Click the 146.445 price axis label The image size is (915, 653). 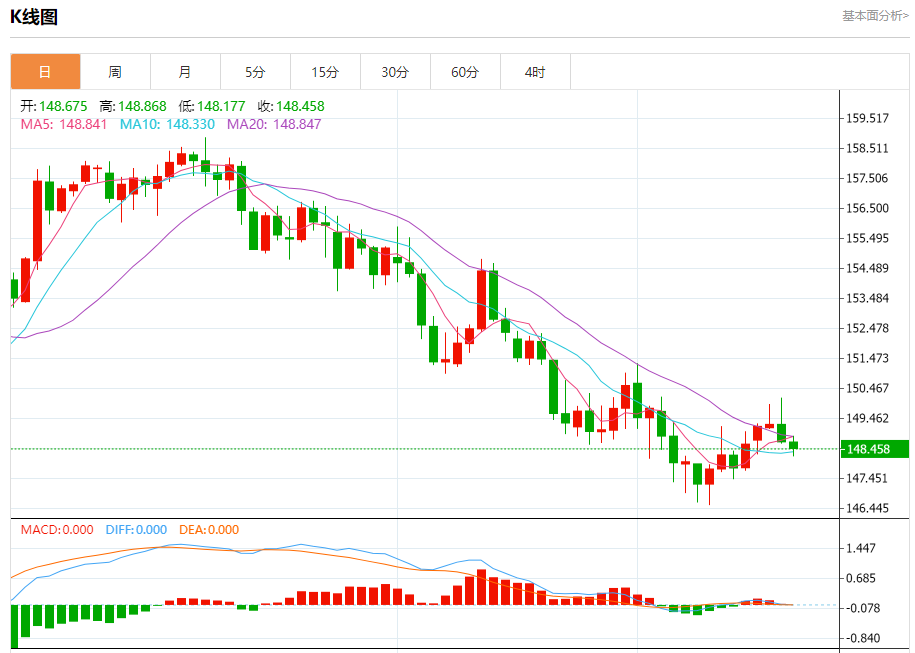(x=867, y=508)
